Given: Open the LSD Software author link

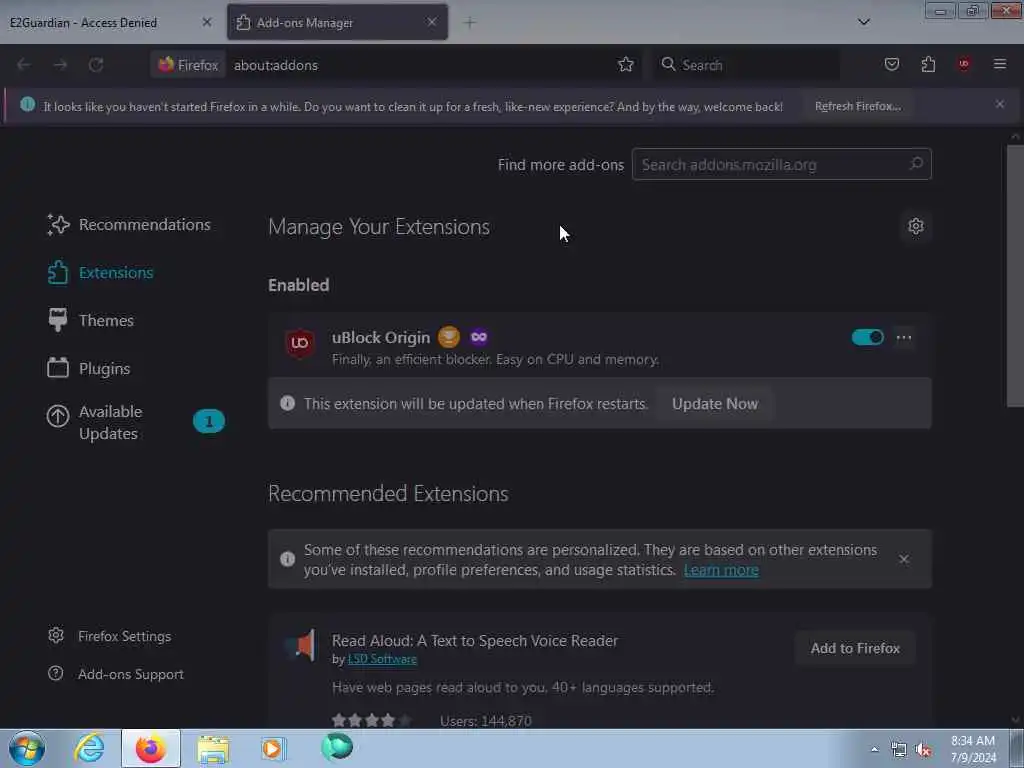Looking at the screenshot, I should coord(382,659).
